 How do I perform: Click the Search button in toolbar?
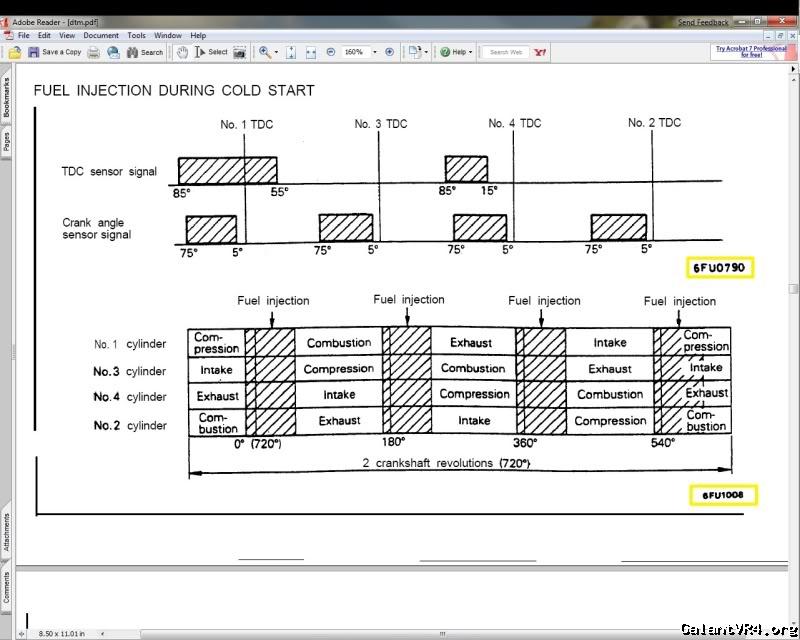[x=144, y=52]
